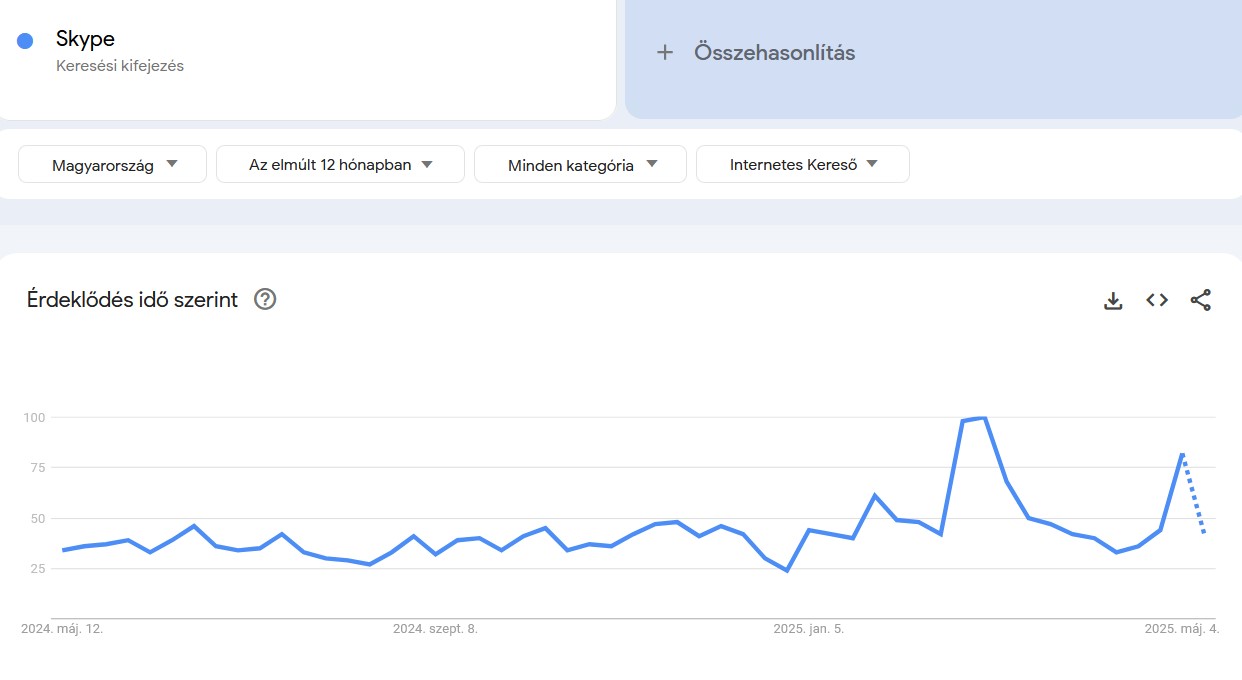Open the embed code view
1242x680 pixels.
click(1156, 299)
